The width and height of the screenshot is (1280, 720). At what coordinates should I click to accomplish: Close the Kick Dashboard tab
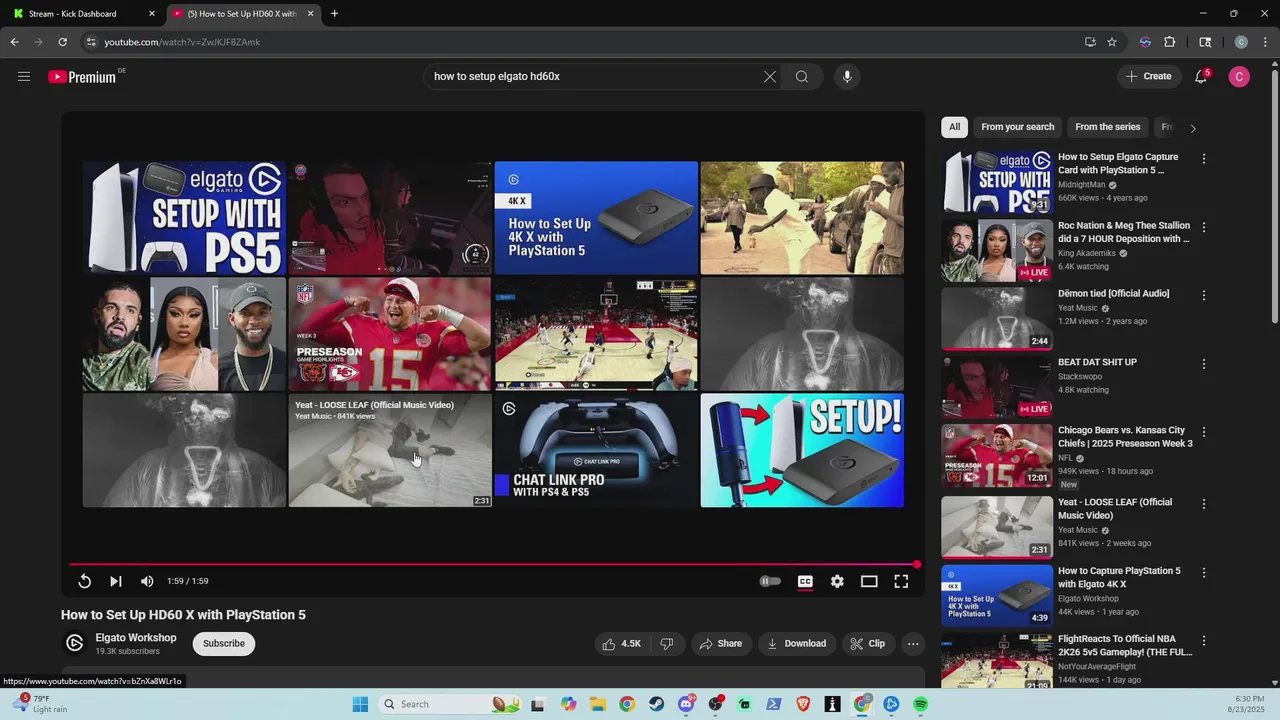[152, 14]
